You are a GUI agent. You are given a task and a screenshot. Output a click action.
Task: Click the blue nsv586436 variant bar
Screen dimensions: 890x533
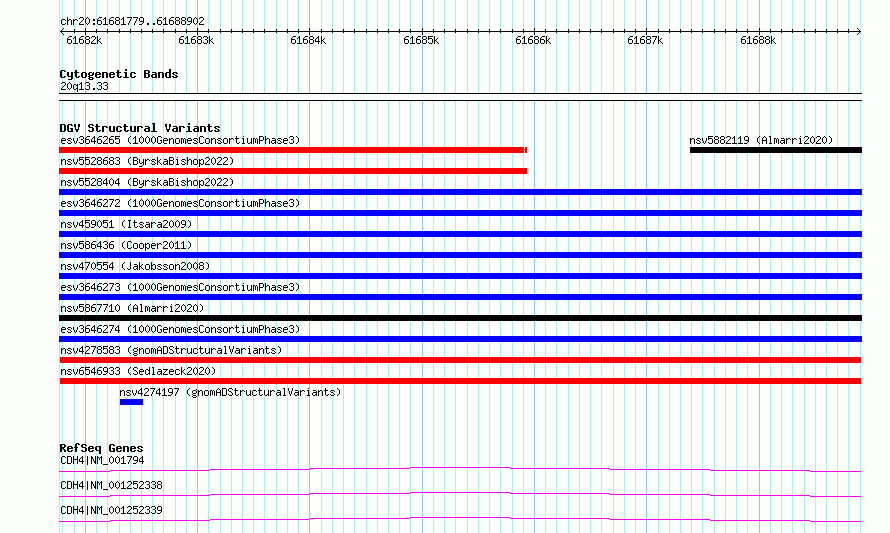pyautogui.click(x=460, y=255)
